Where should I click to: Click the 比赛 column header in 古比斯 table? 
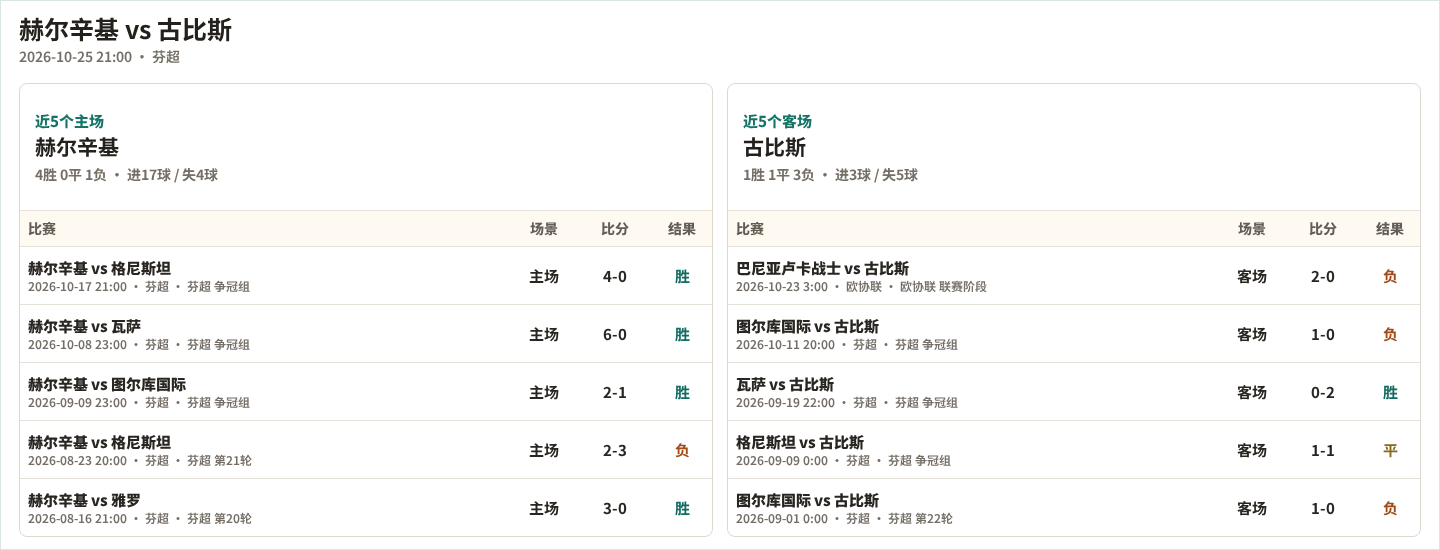[750, 229]
